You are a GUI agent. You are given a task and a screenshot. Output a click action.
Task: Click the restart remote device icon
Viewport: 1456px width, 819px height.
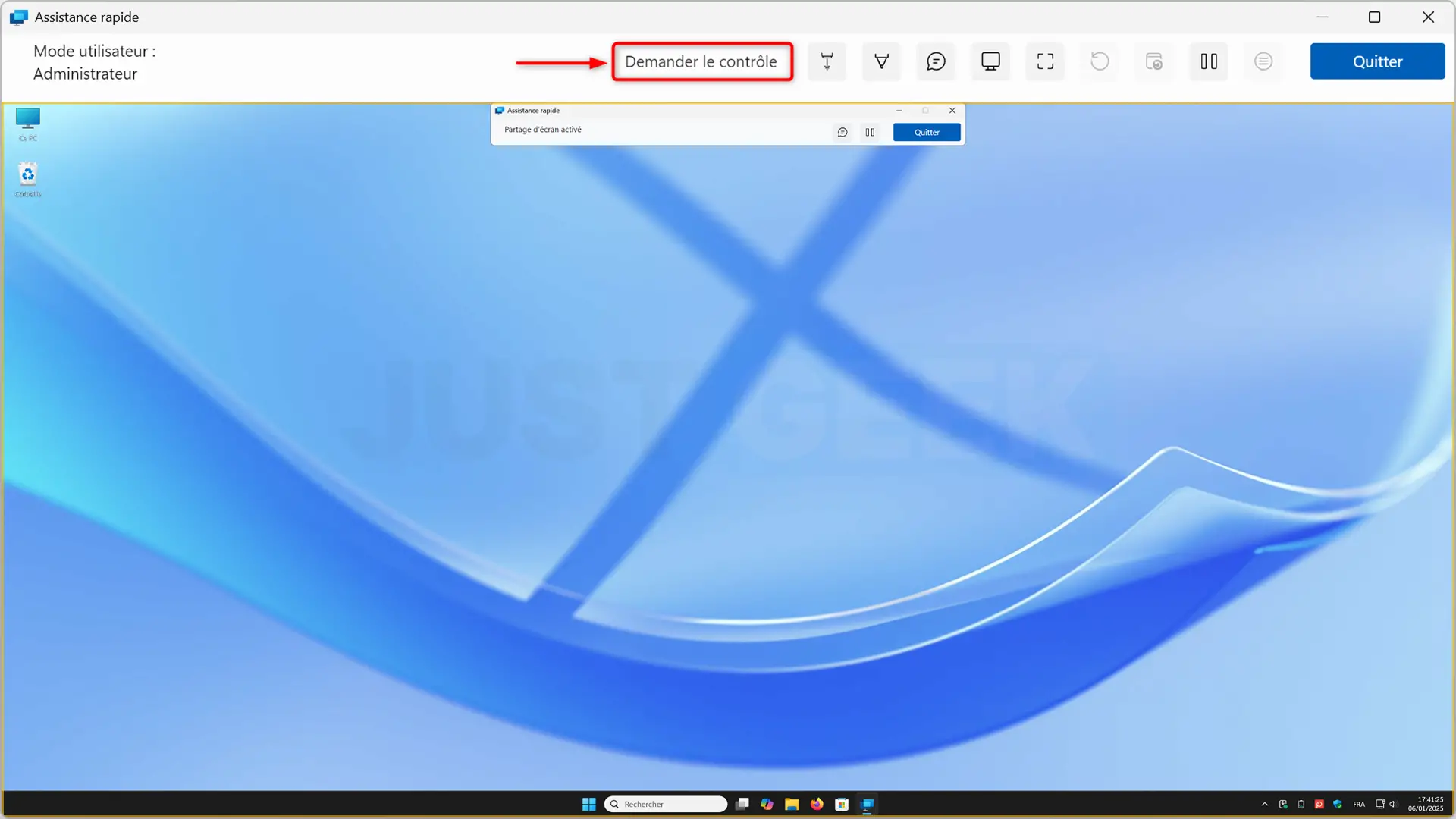click(x=1100, y=61)
